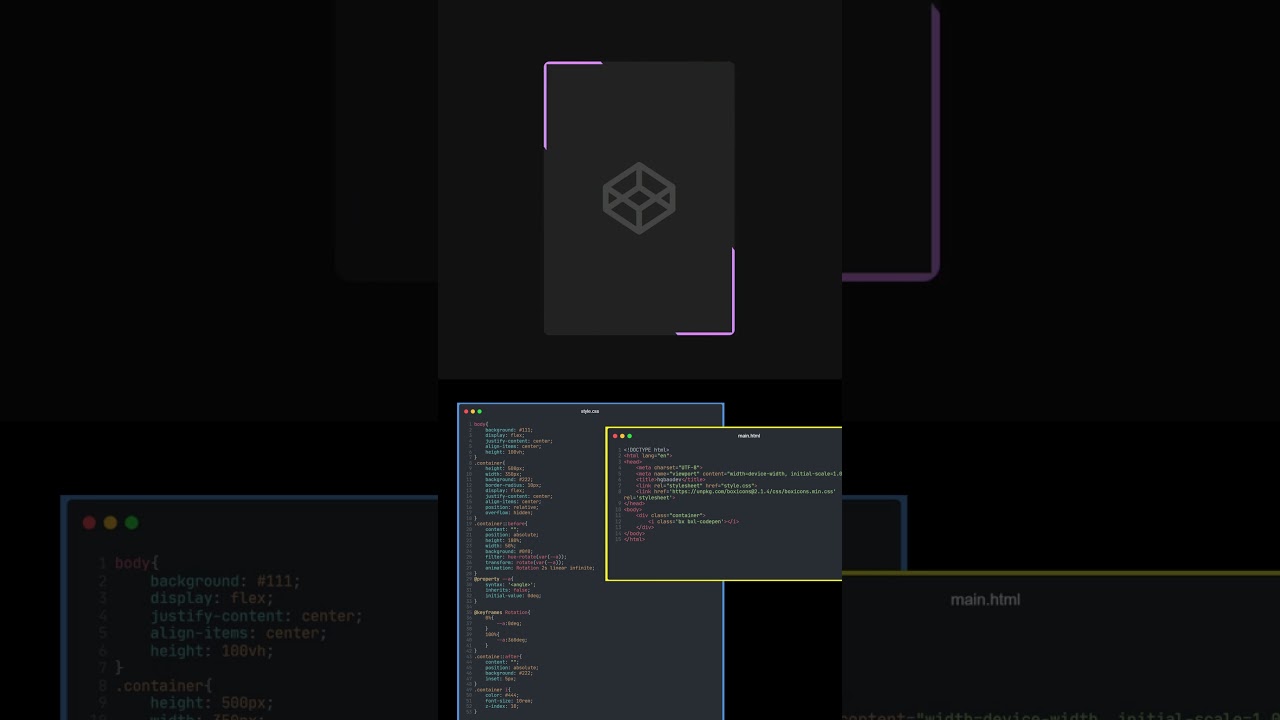
Task: Click the style.css window title
Action: click(x=590, y=411)
